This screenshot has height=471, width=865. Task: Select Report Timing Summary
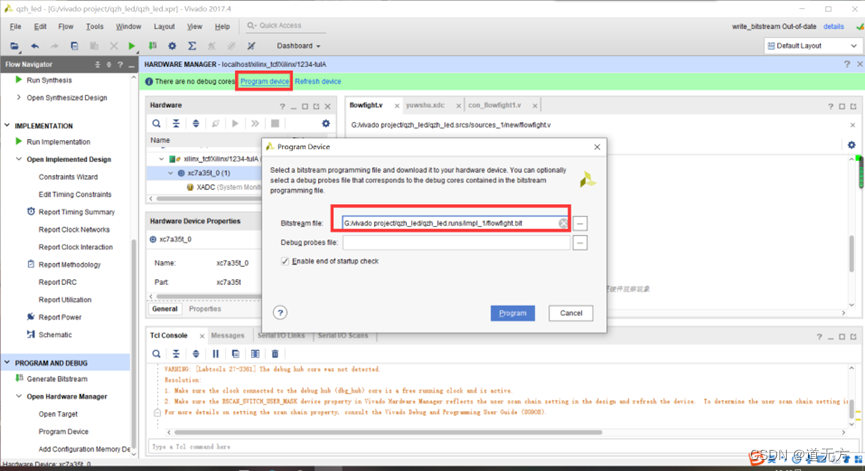tap(77, 212)
